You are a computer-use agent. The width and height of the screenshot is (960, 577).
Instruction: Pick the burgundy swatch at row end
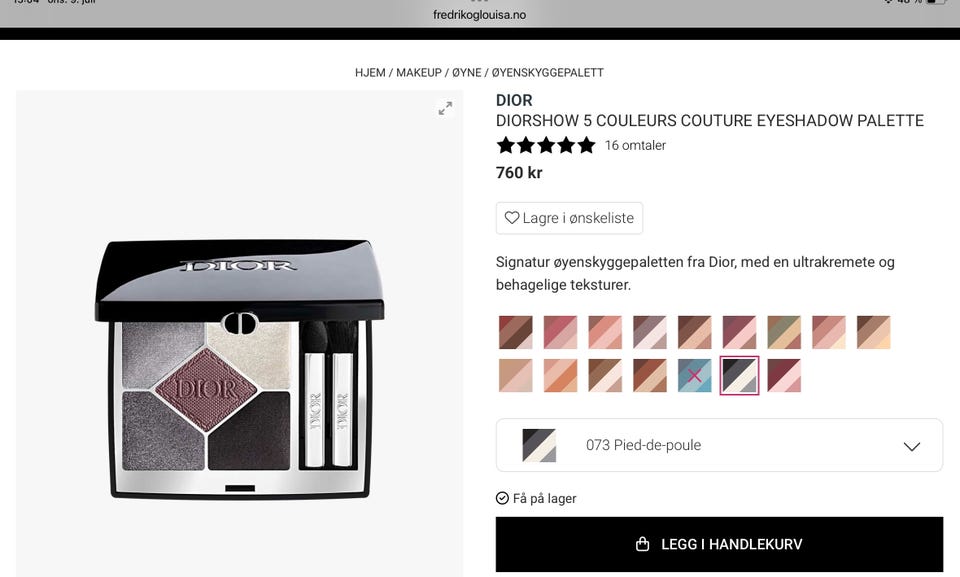(x=784, y=375)
